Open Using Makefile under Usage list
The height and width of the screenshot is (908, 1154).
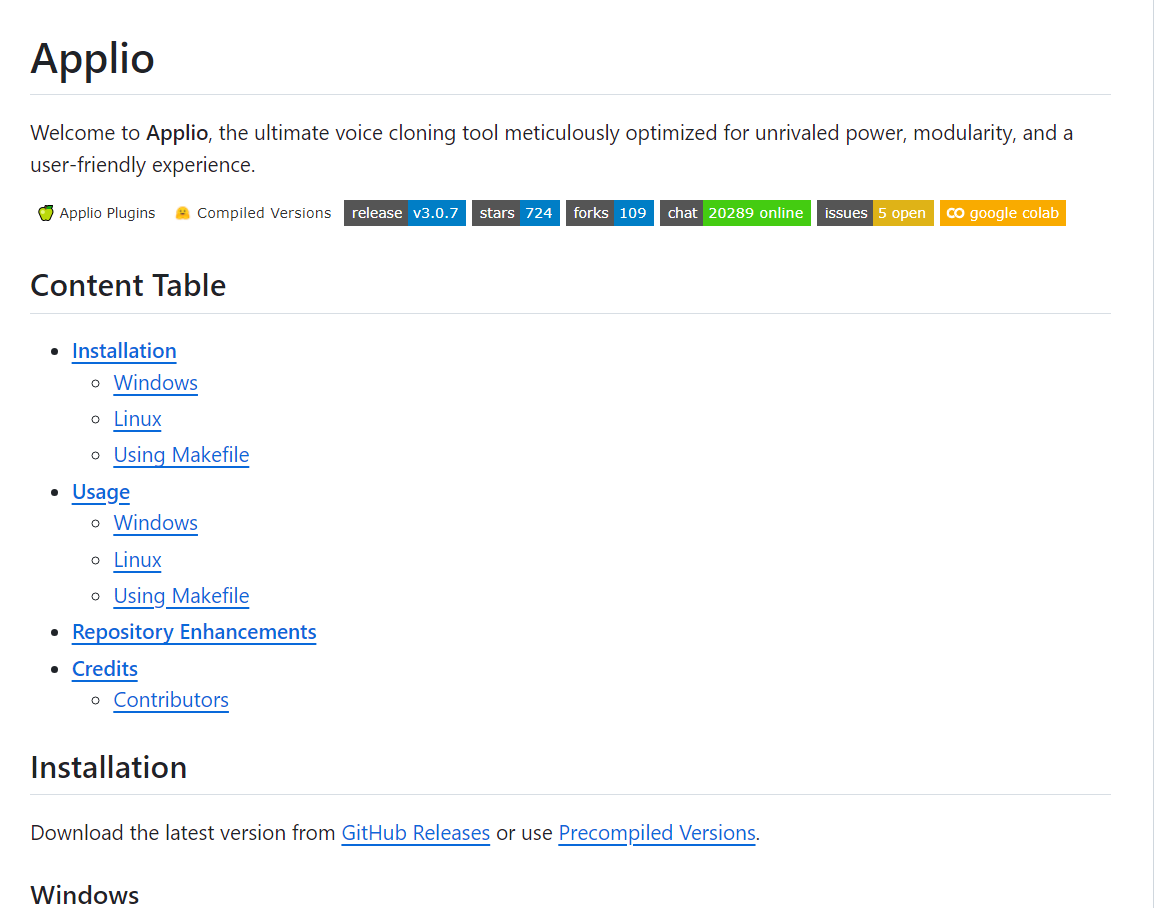[181, 595]
